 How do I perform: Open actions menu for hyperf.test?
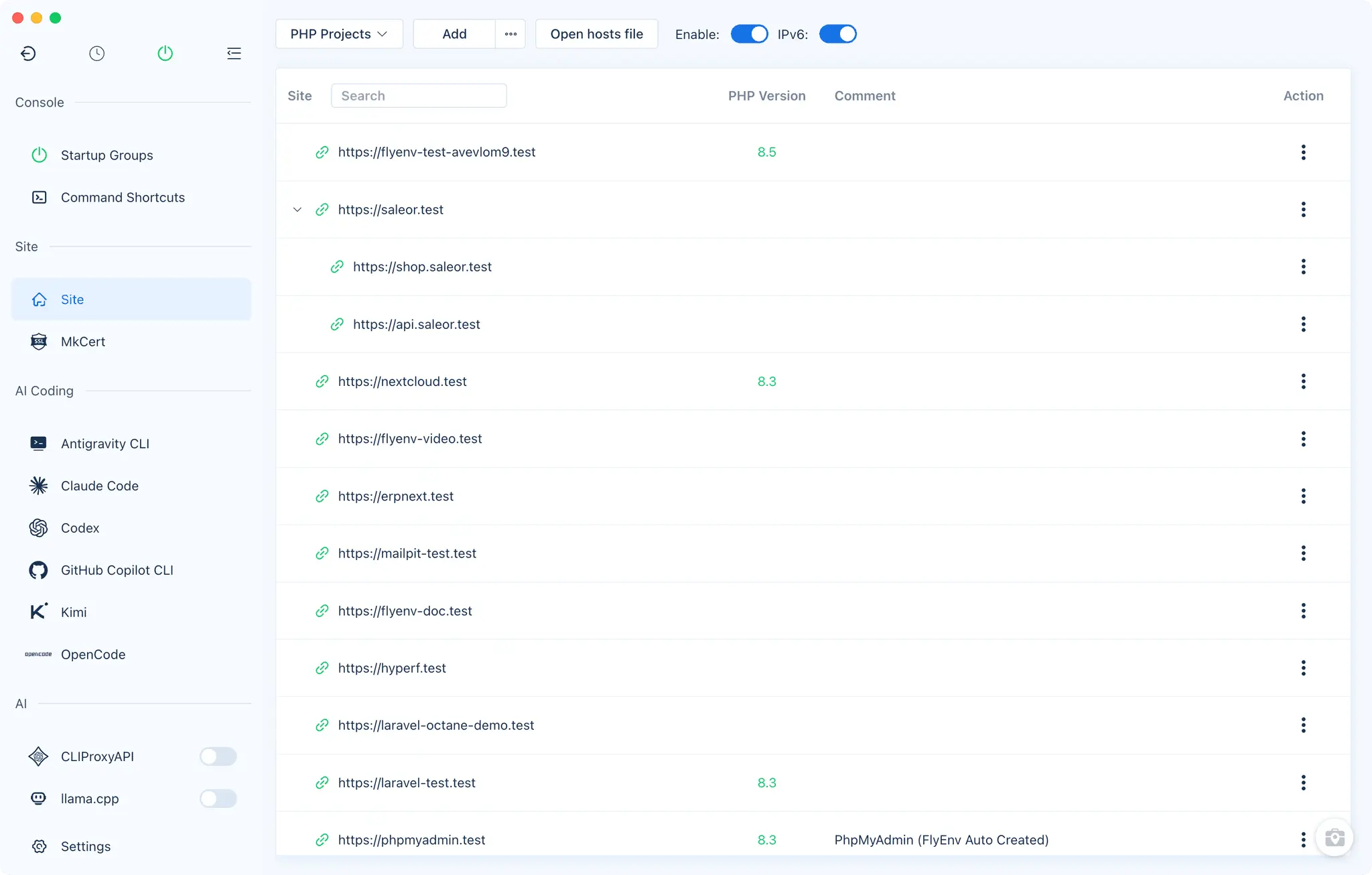click(1303, 668)
